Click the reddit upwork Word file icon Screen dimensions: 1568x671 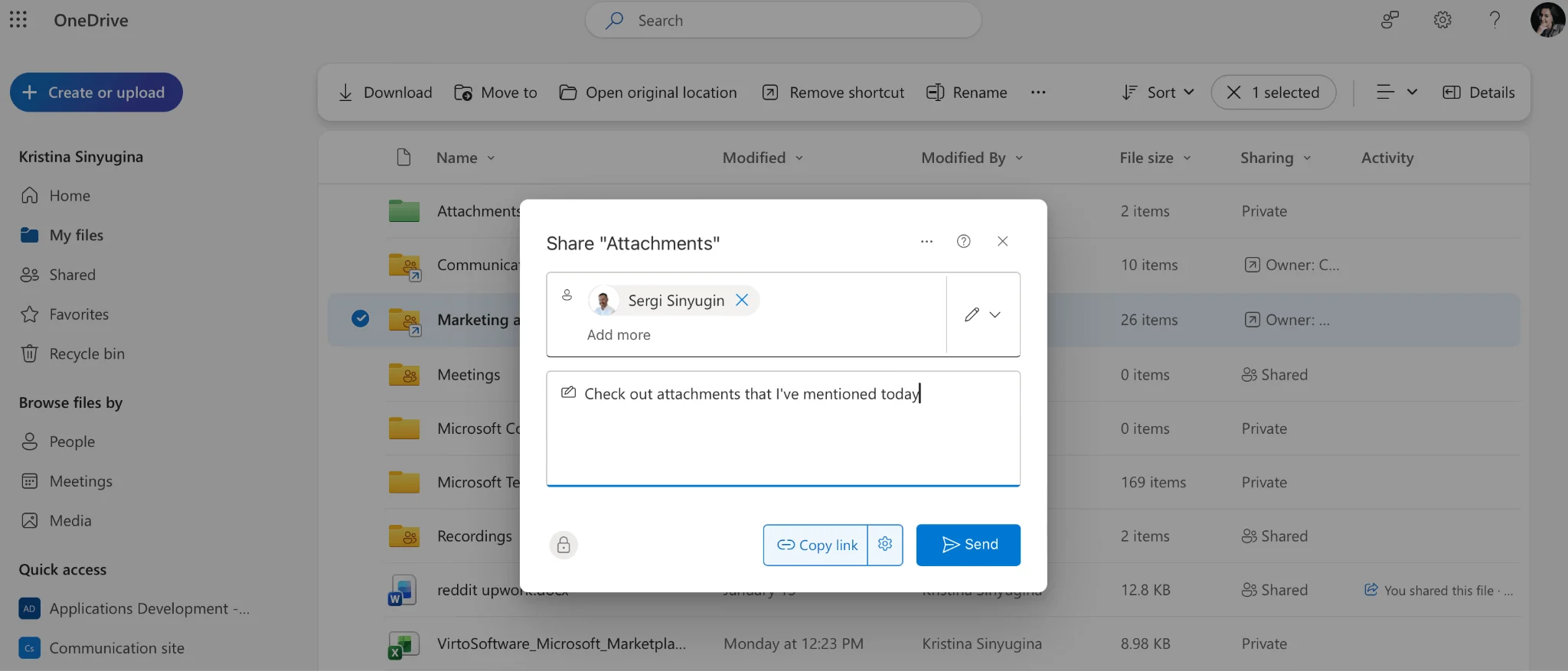(403, 591)
